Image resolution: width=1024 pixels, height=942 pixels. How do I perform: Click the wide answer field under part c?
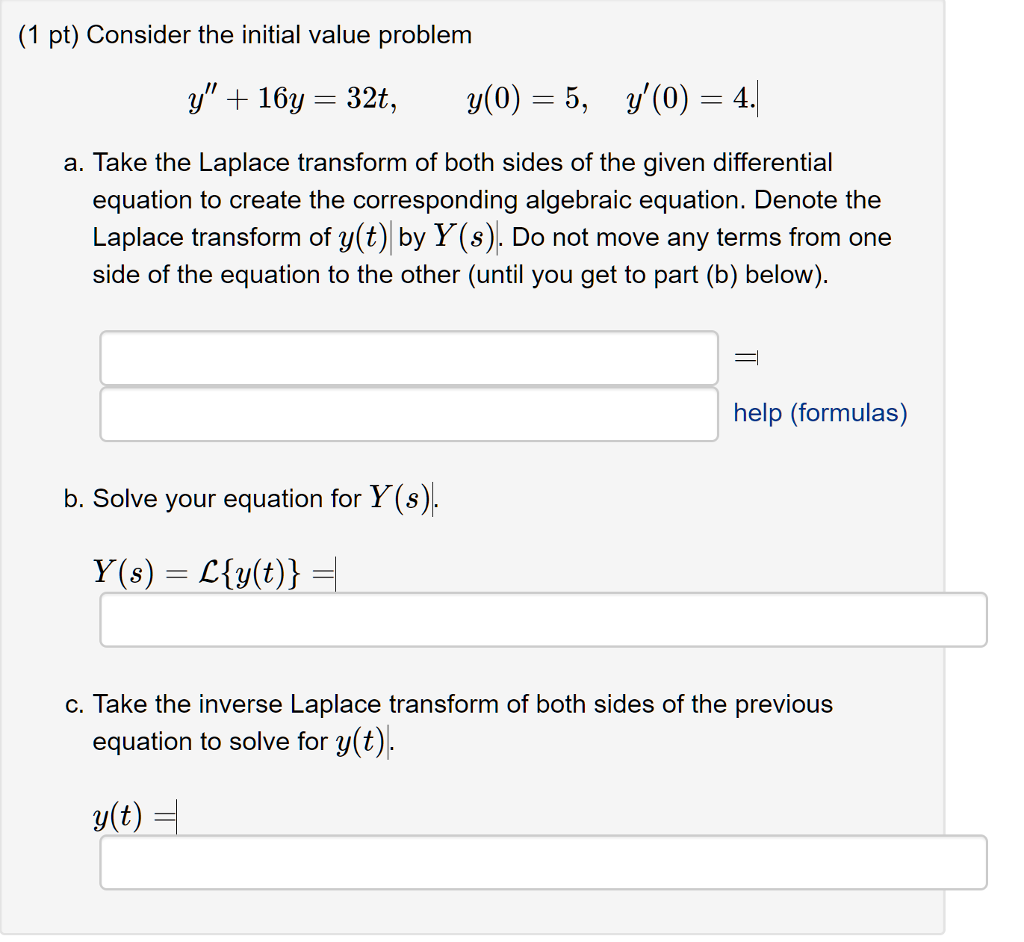543,862
